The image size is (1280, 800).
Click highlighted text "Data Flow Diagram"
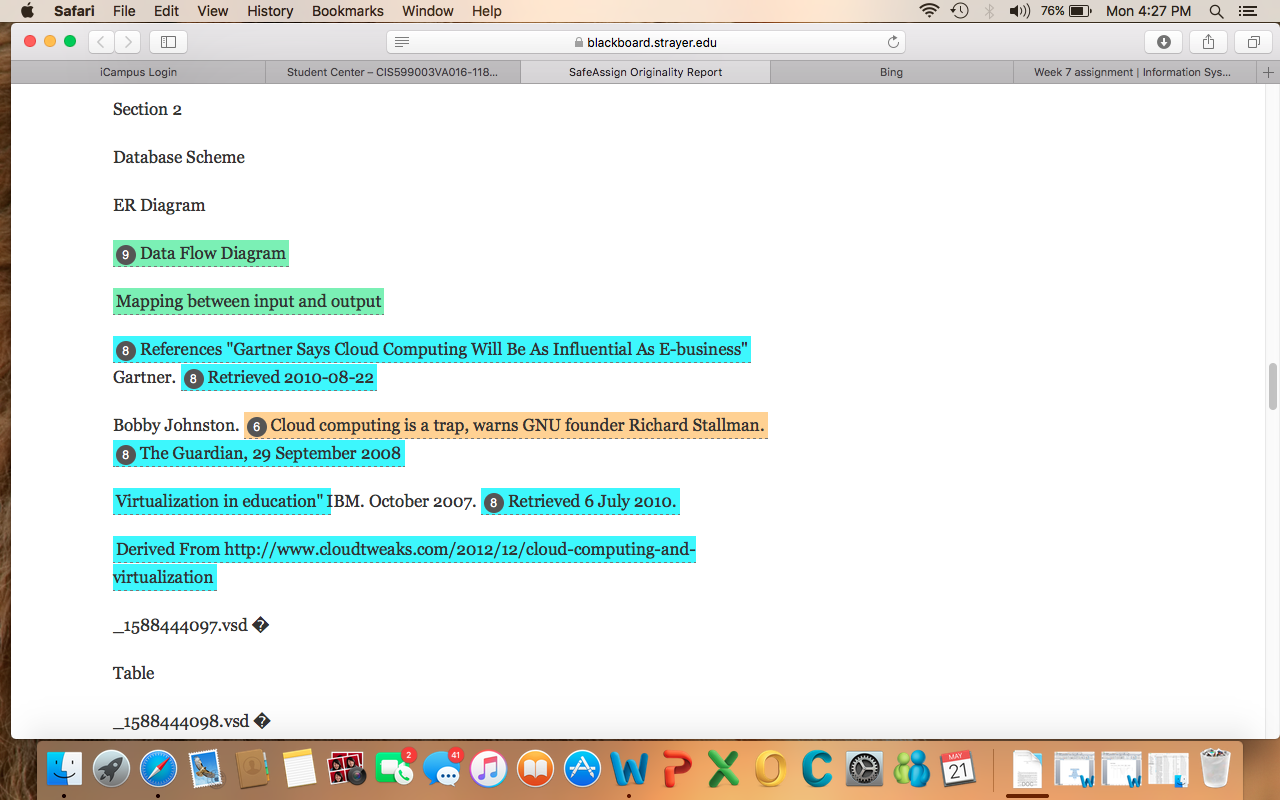[213, 254]
